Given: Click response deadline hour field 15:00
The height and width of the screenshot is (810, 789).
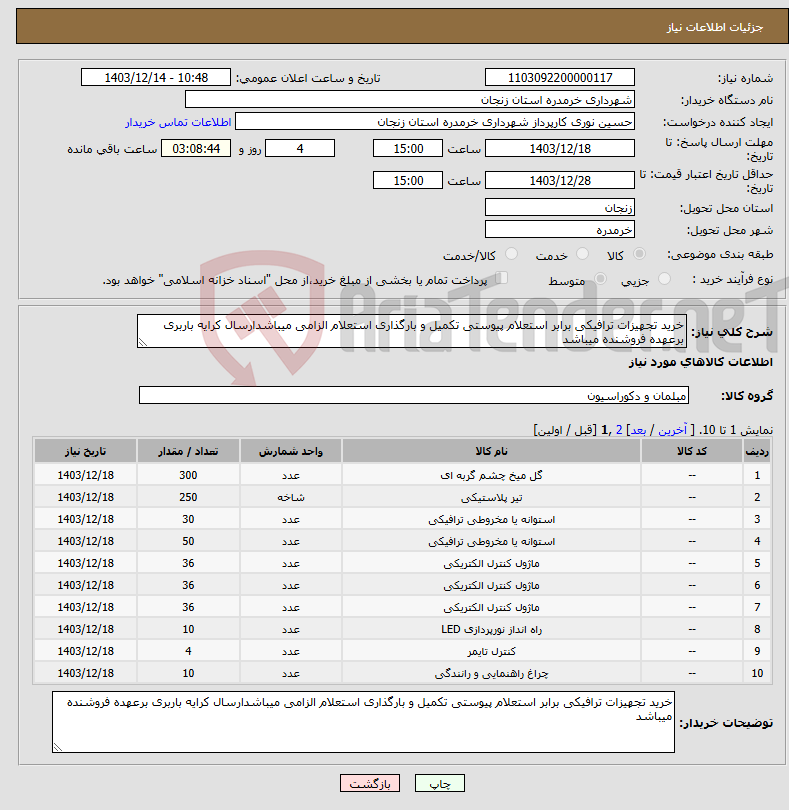Looking at the screenshot, I should [x=408, y=149].
